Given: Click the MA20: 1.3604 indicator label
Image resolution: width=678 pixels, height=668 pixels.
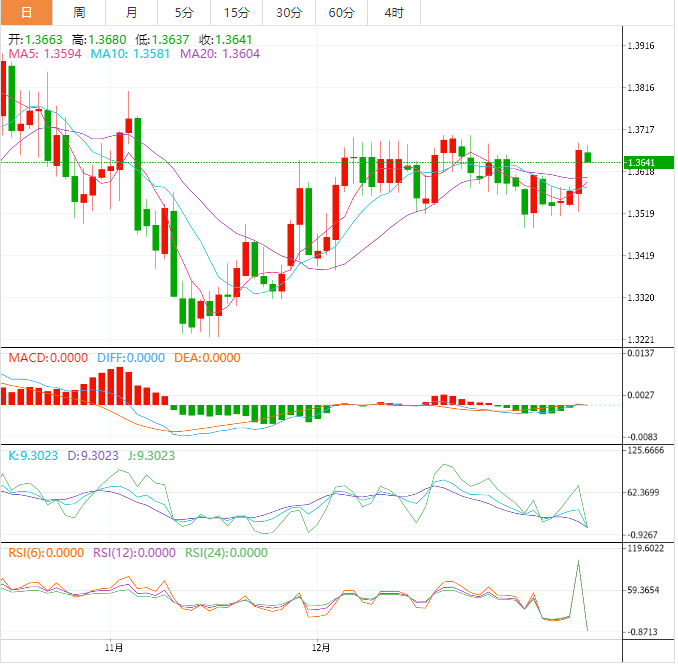Looking at the screenshot, I should (220, 54).
